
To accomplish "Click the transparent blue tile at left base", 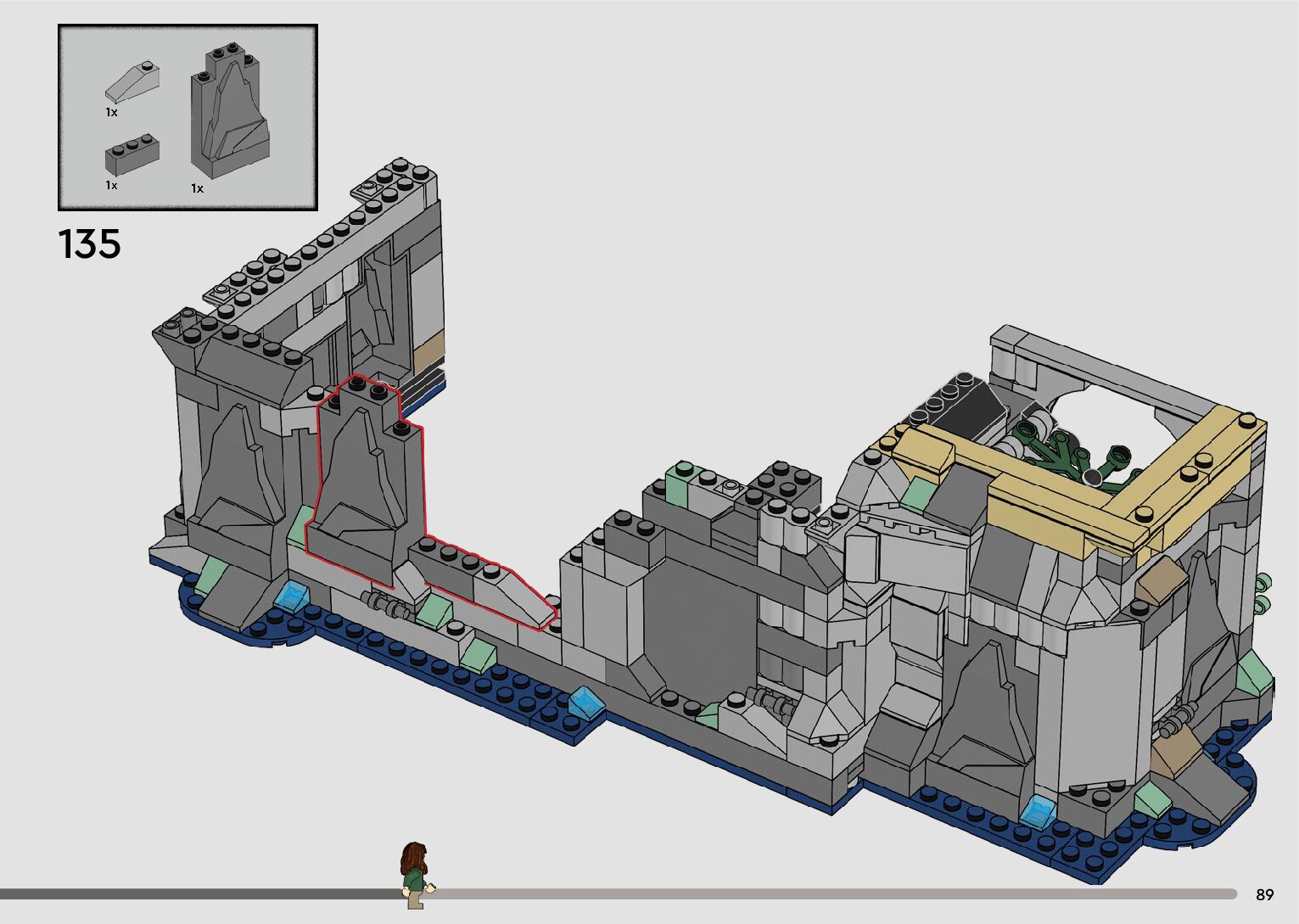I will coord(291,596).
